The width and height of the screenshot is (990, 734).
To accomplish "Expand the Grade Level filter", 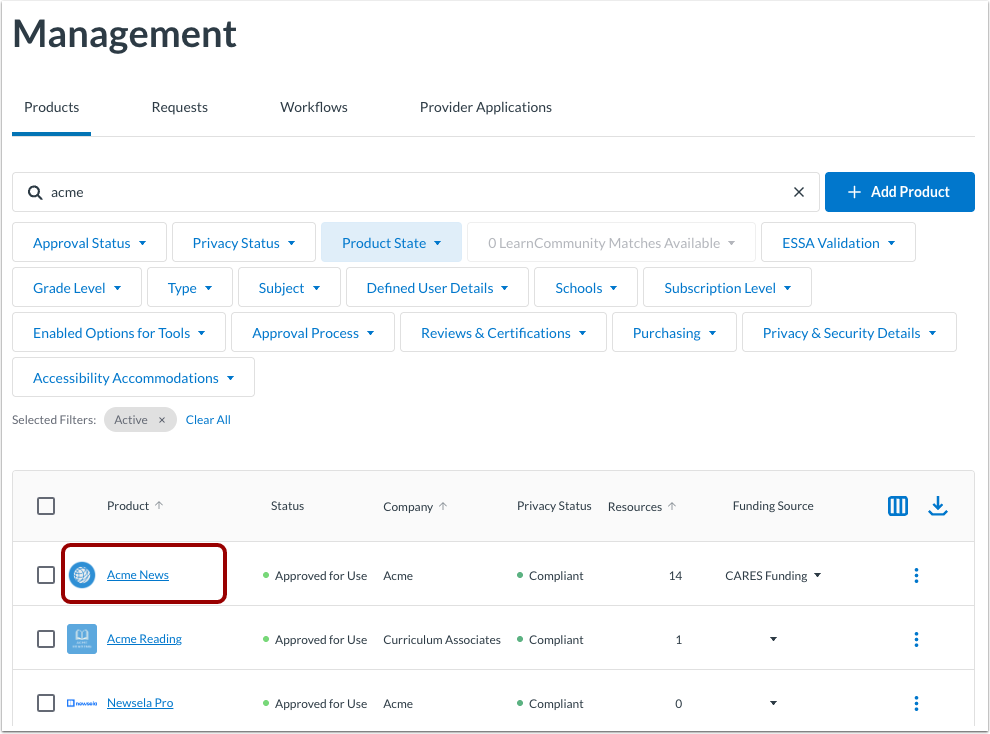I will click(76, 287).
